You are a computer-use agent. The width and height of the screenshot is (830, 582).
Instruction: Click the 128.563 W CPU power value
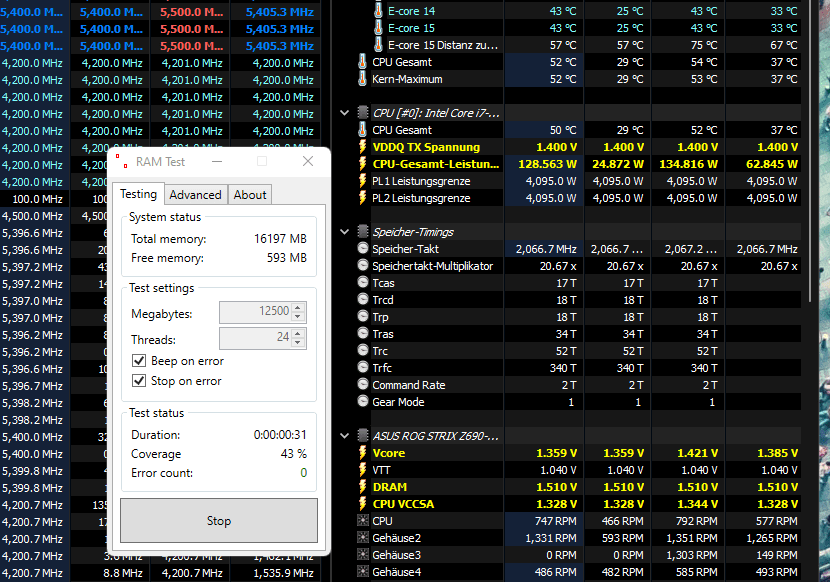click(547, 164)
